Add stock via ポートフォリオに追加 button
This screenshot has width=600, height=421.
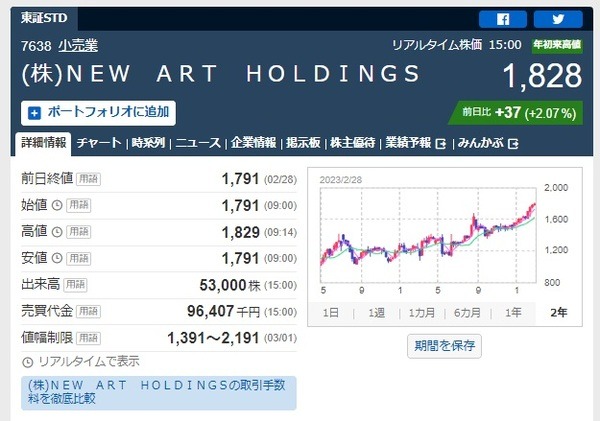(x=98, y=112)
